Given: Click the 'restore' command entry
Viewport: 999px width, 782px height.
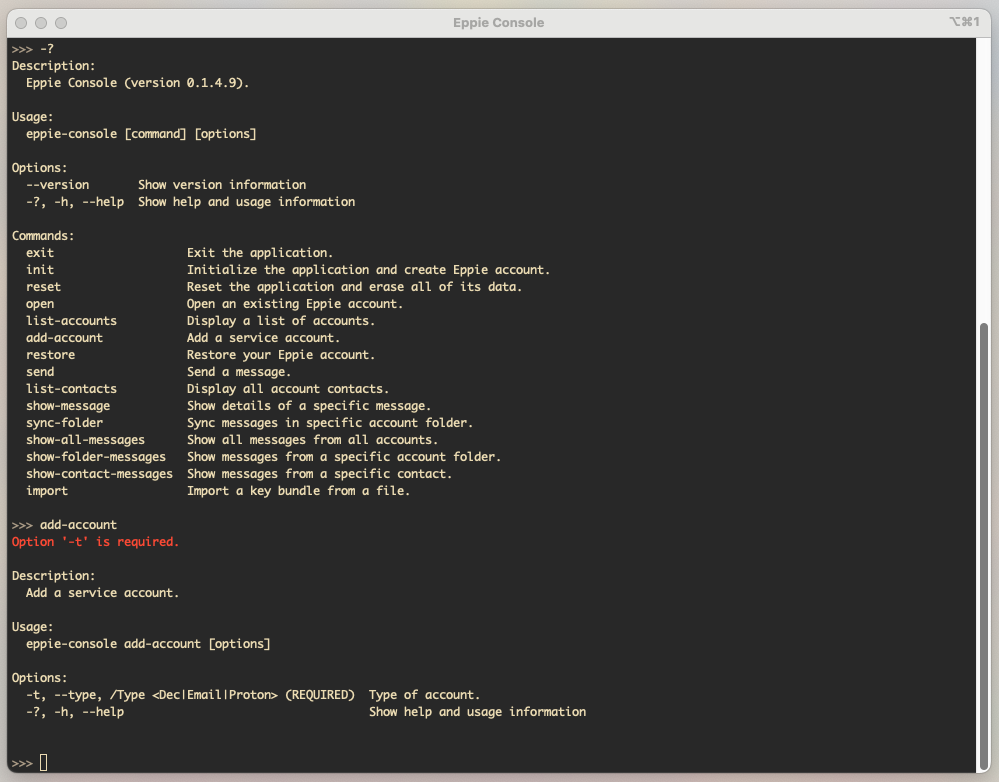Looking at the screenshot, I should [50, 355].
